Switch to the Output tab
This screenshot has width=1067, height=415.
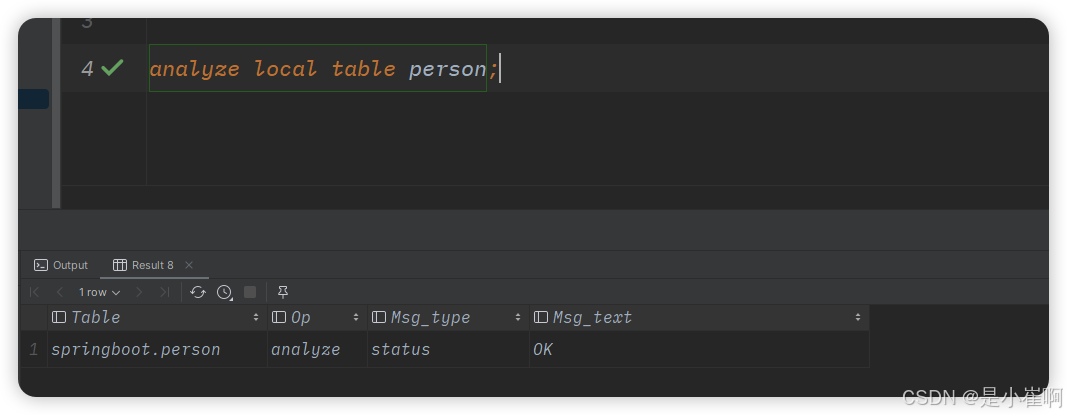click(x=61, y=265)
